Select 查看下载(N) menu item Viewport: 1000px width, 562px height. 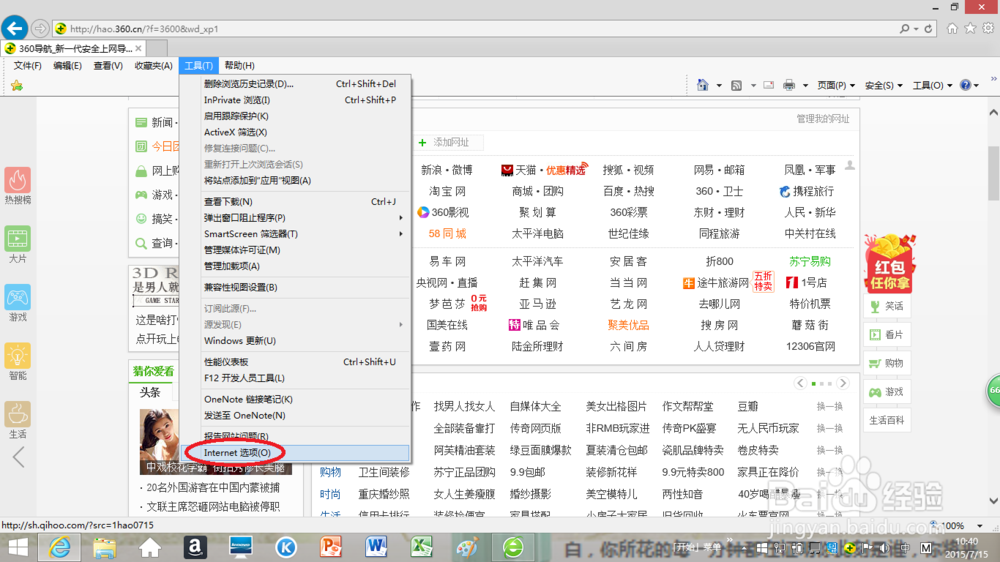coord(296,202)
